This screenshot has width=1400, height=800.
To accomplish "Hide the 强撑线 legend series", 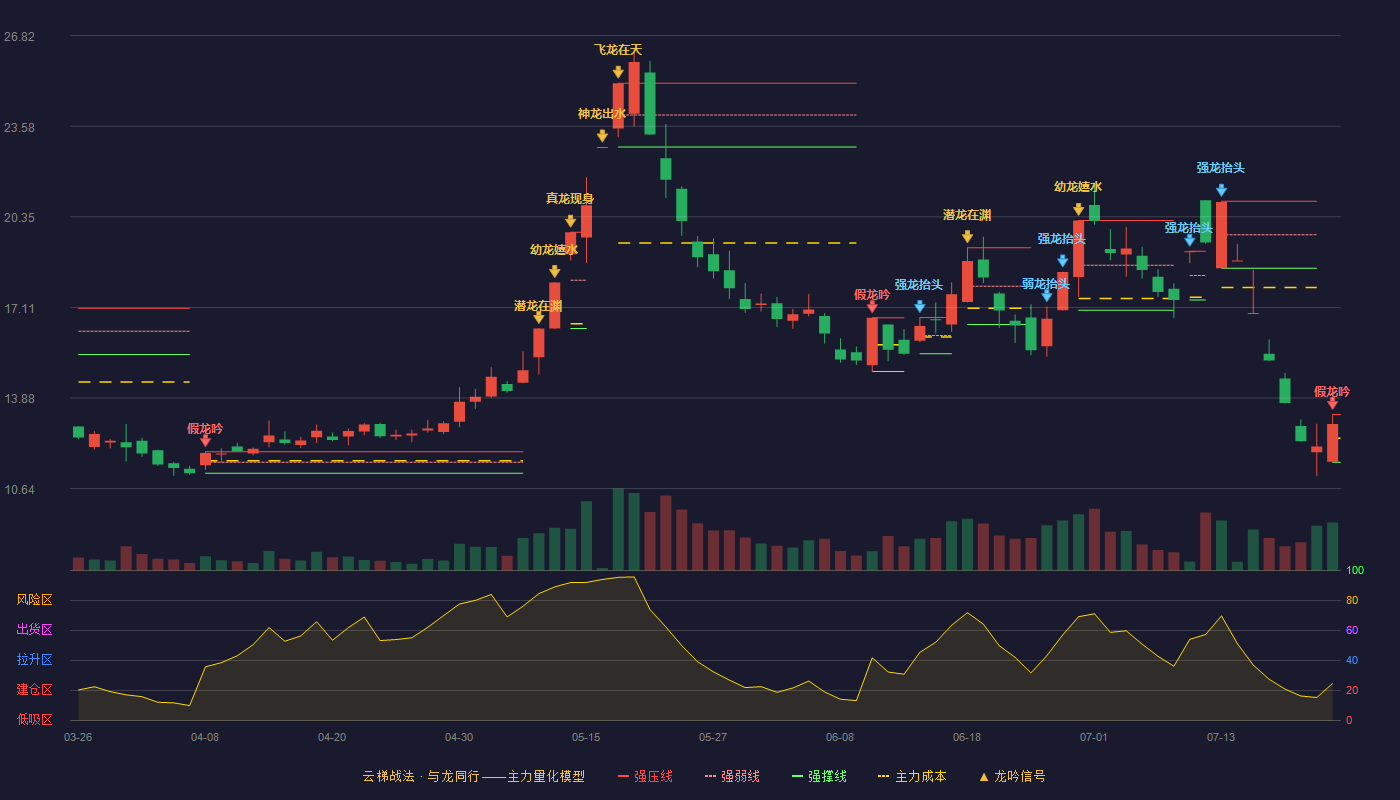I will point(819,776).
